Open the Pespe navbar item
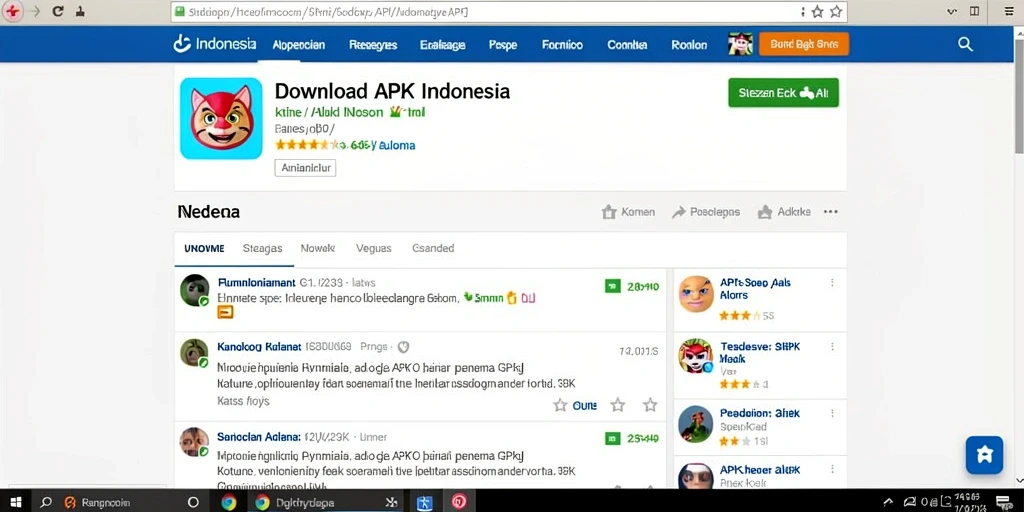Viewport: 1024px width, 512px height. (503, 45)
